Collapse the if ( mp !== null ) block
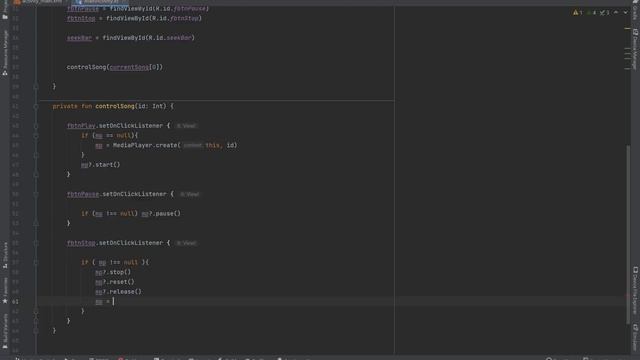Screen dimensions: 640x360 pyautogui.click(x=36, y=262)
